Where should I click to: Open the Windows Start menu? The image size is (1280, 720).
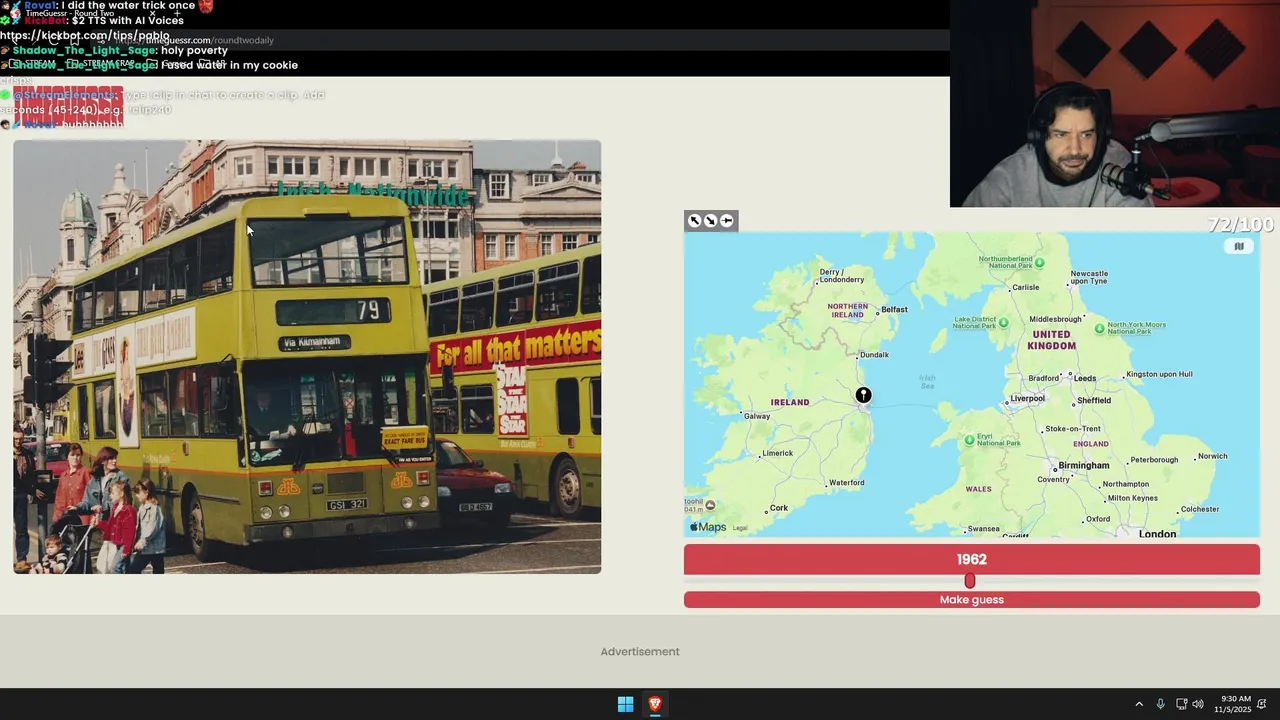(x=625, y=704)
